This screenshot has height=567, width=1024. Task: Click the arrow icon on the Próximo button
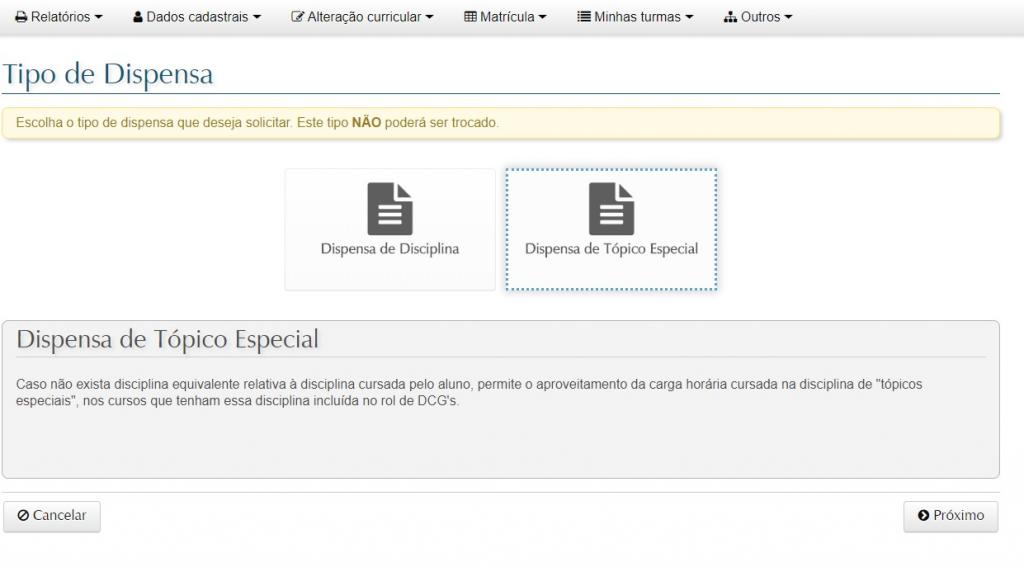pyautogui.click(x=923, y=516)
